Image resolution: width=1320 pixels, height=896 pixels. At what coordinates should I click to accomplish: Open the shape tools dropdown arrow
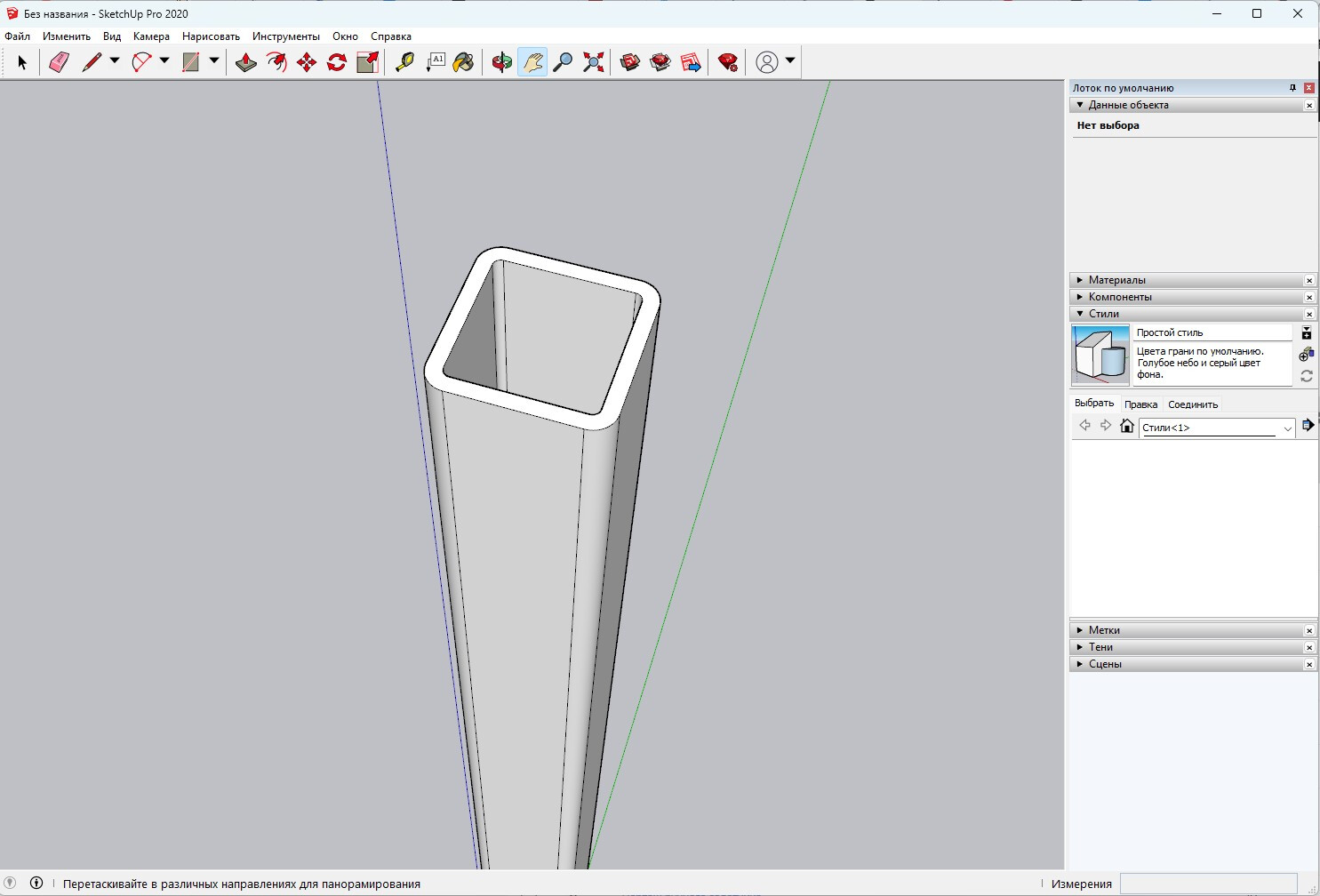click(x=214, y=61)
